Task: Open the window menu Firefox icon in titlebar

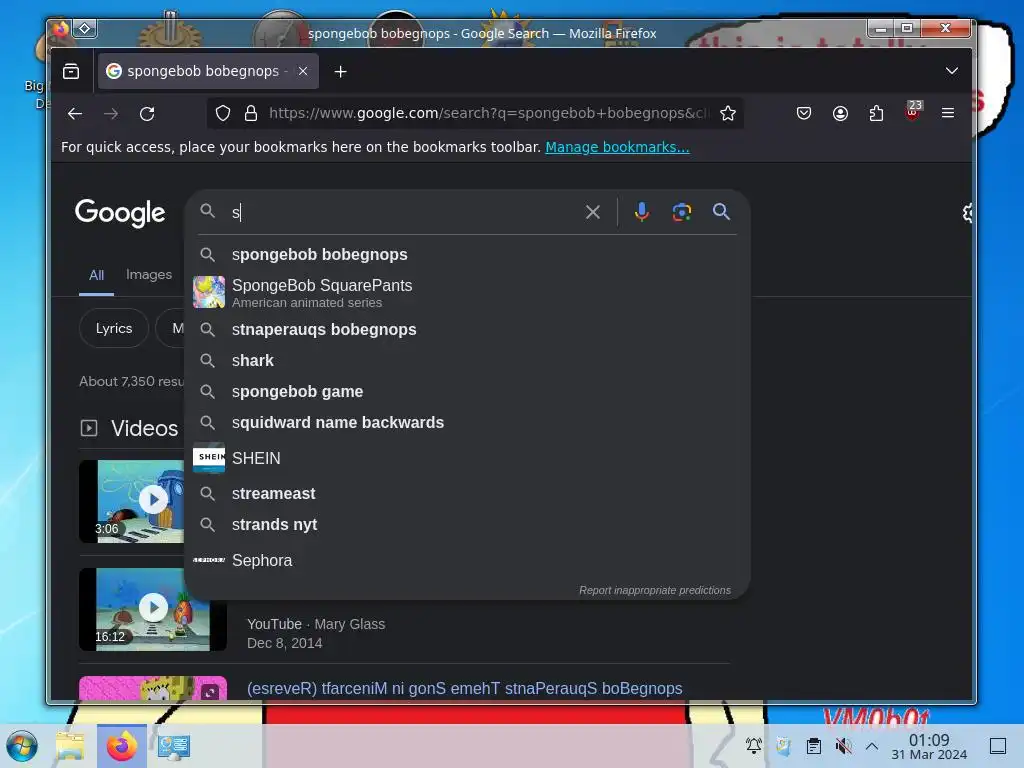Action: coord(61,29)
